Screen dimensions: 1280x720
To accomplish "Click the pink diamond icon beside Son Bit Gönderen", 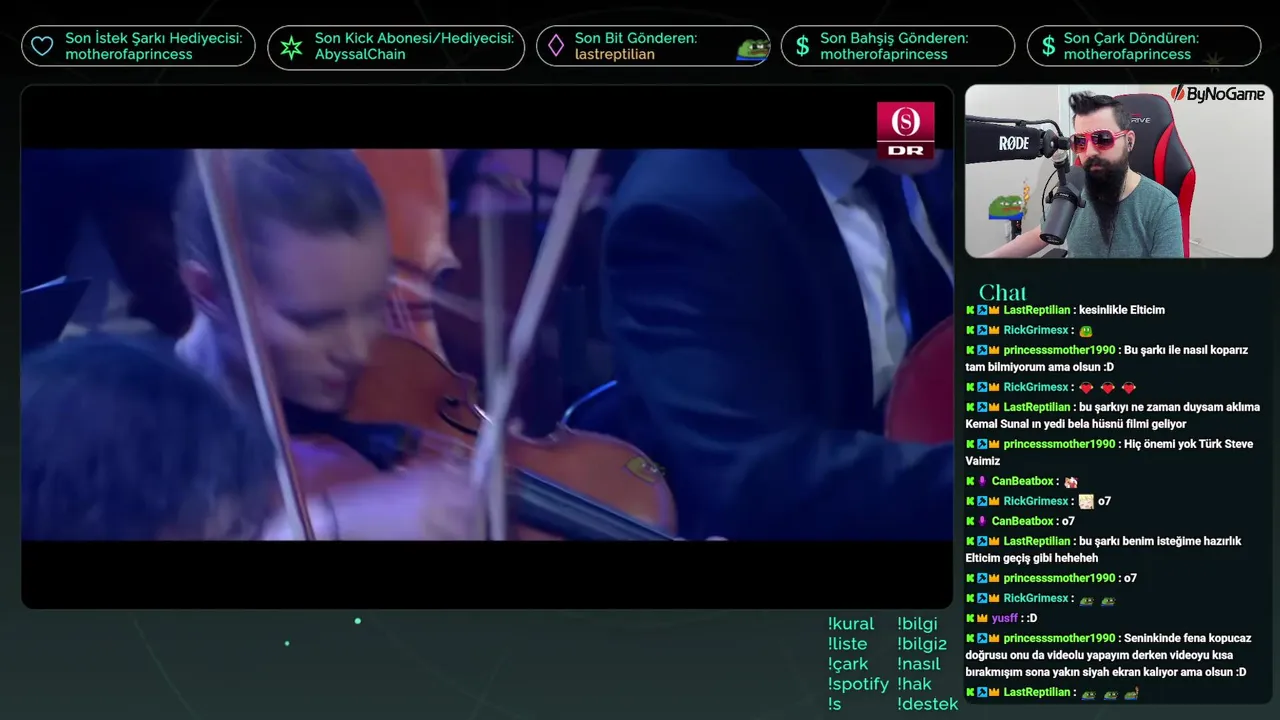I will pyautogui.click(x=555, y=46).
